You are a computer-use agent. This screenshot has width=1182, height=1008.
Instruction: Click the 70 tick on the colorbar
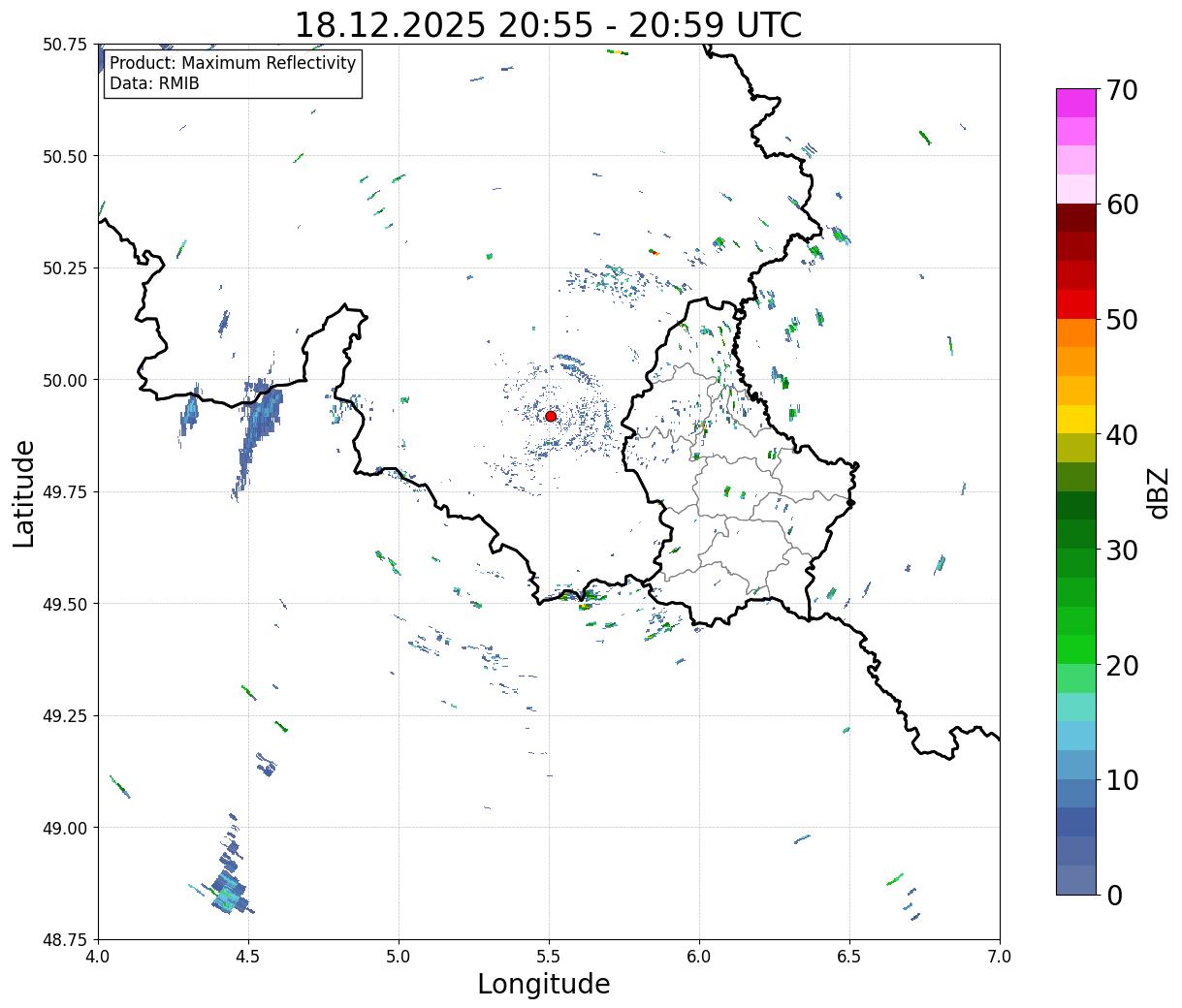(x=1121, y=90)
